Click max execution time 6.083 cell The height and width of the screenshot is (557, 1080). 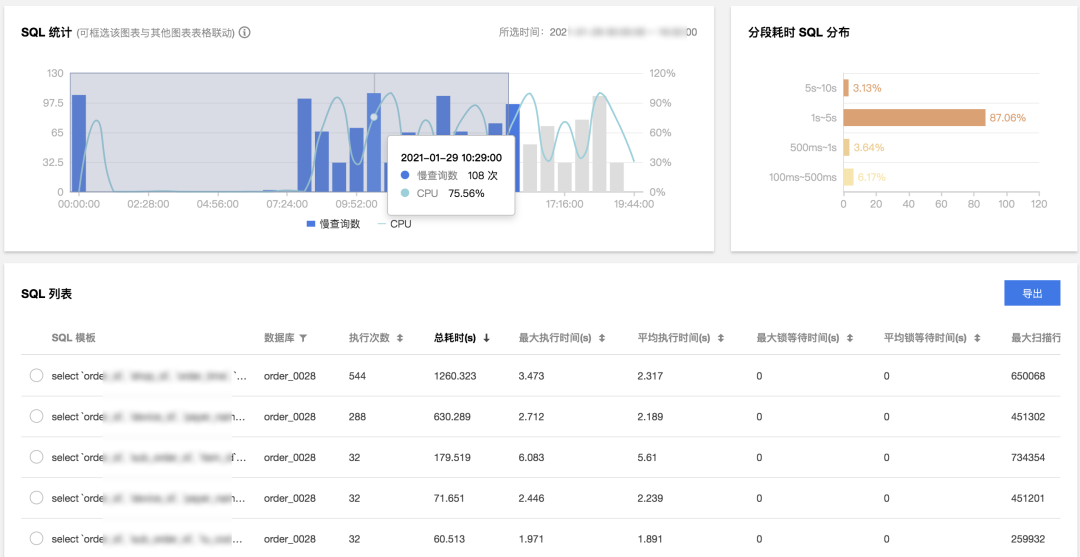coord(532,457)
